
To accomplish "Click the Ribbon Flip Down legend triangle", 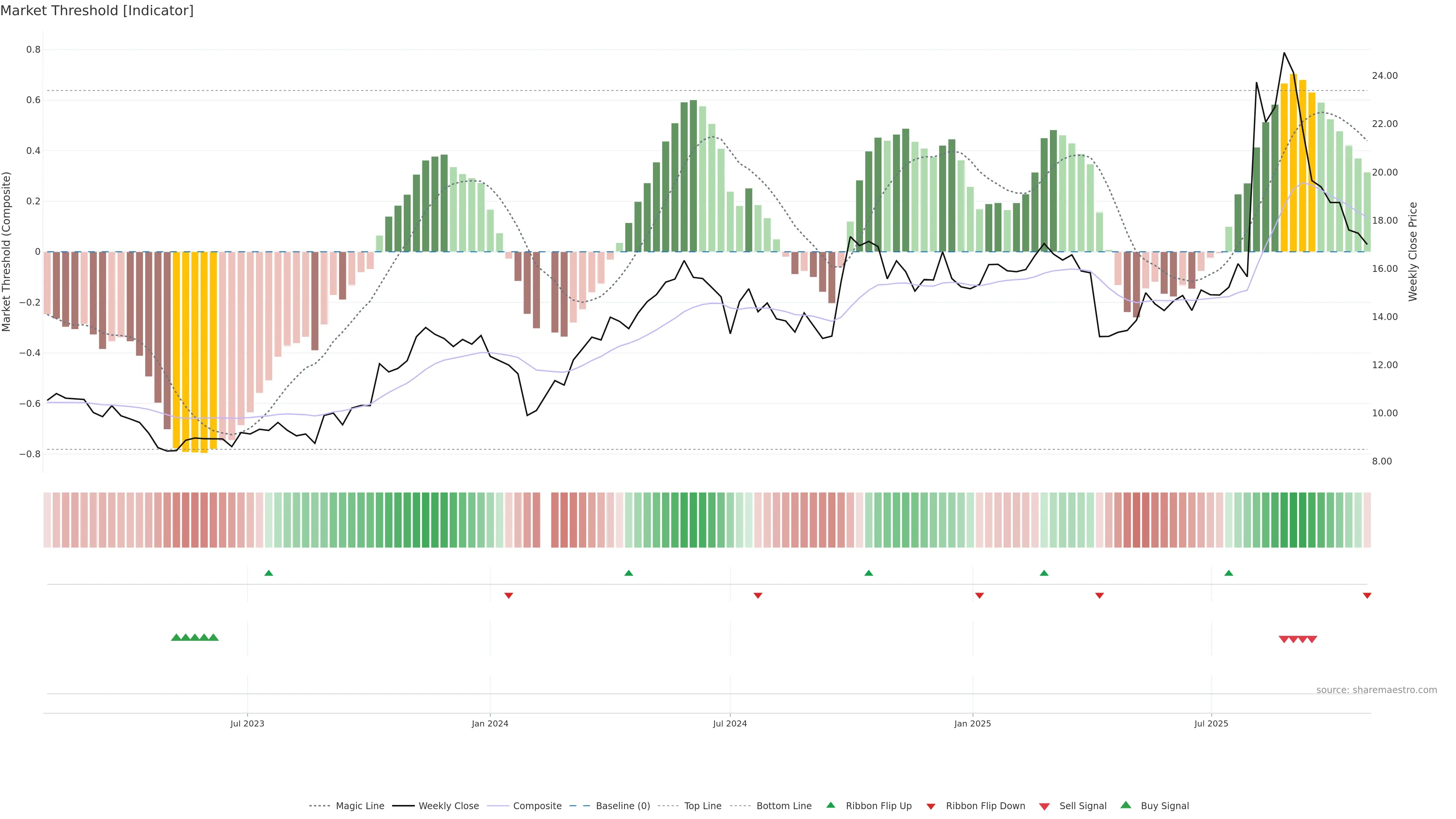I will pos(930,806).
